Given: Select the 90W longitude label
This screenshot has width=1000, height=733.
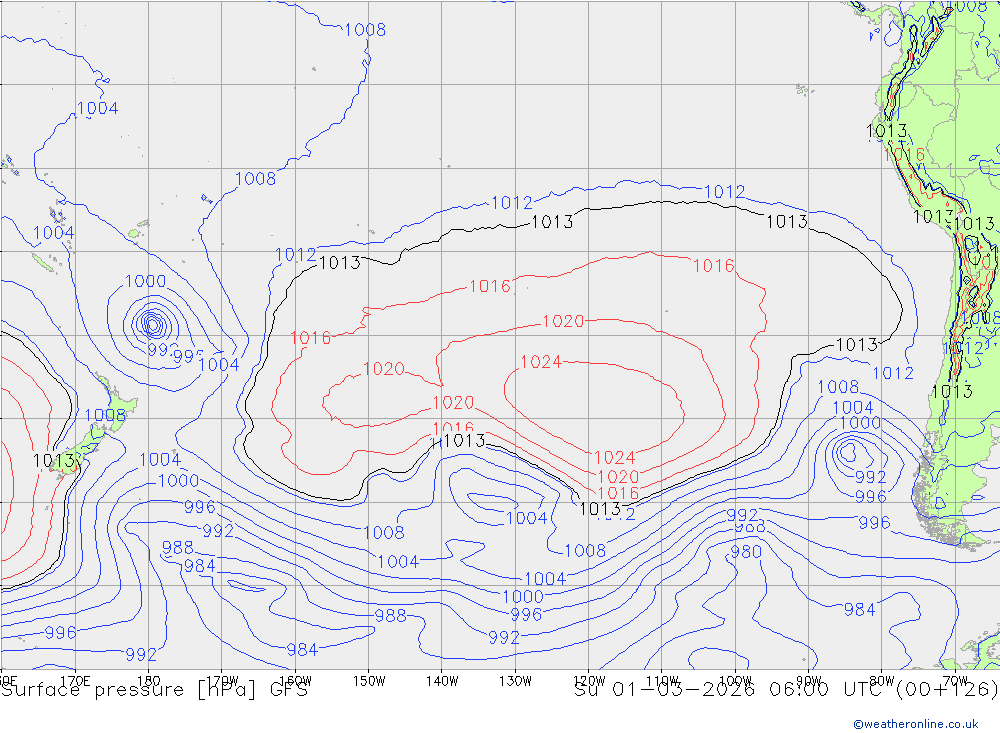Looking at the screenshot, I should tap(809, 681).
